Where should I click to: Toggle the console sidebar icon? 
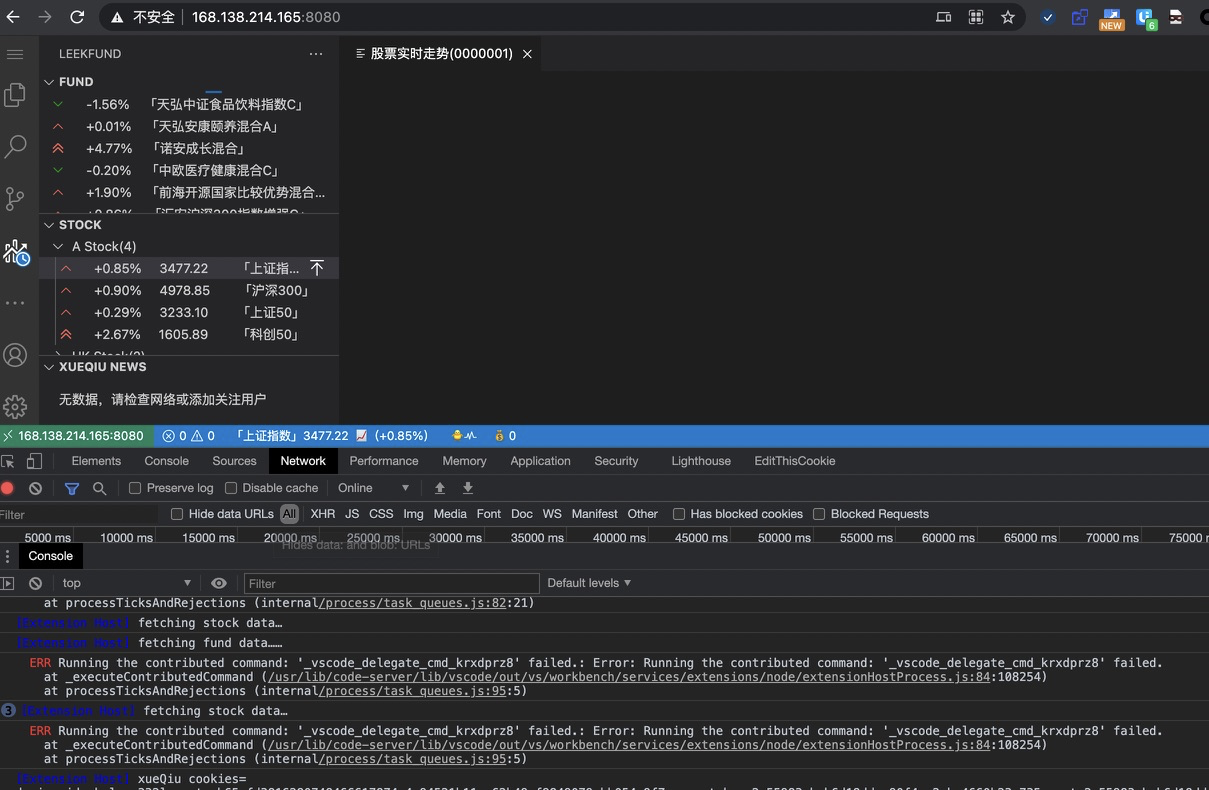point(8,583)
